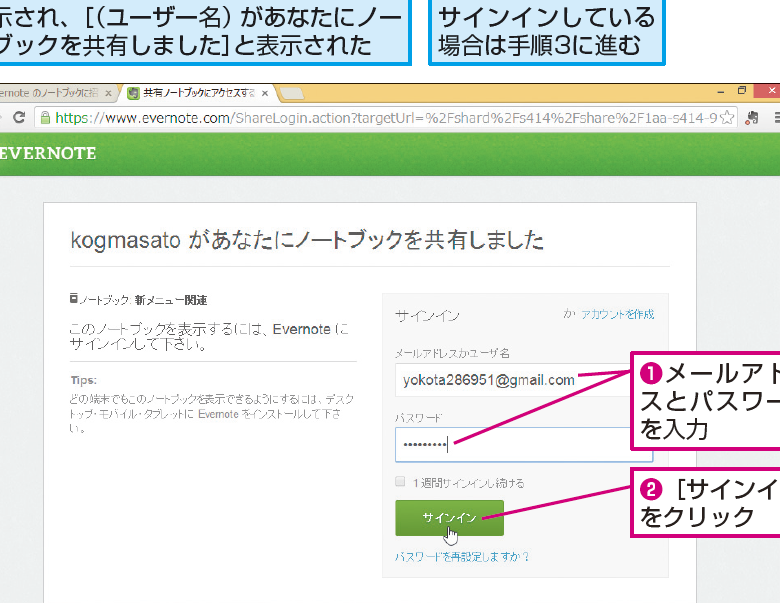The width and height of the screenshot is (780, 603).
Task: Bookmark page with the star icon
Action: (x=727, y=118)
